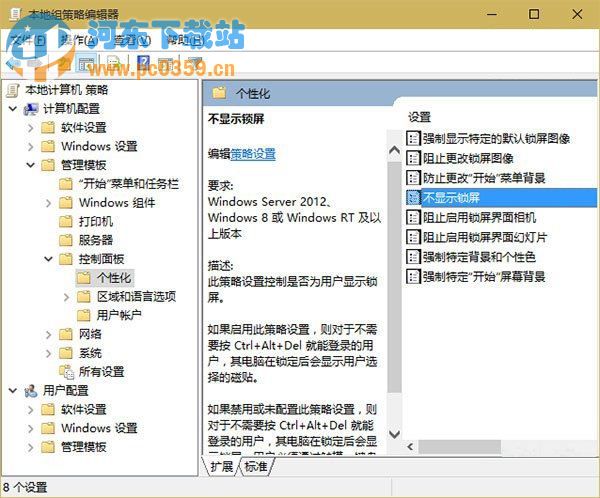Click the description pane vertical scrollbar thumb
The width and height of the screenshot is (600, 498).
(394, 277)
